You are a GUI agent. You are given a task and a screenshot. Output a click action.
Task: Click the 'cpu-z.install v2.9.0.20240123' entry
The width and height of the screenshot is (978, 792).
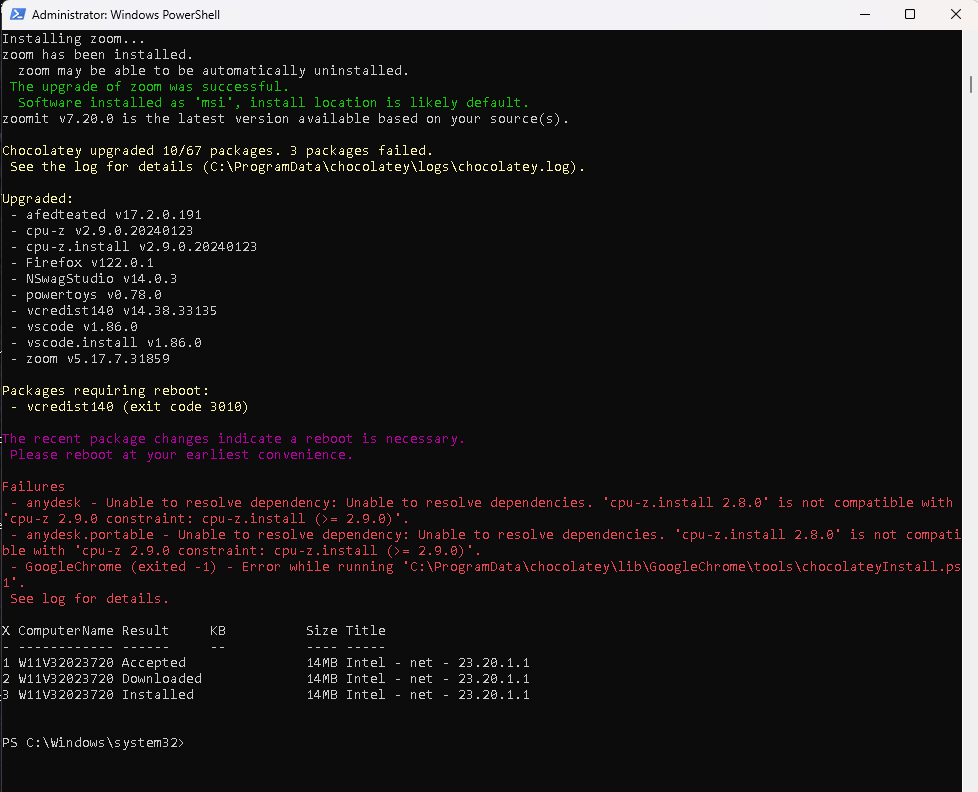click(141, 247)
